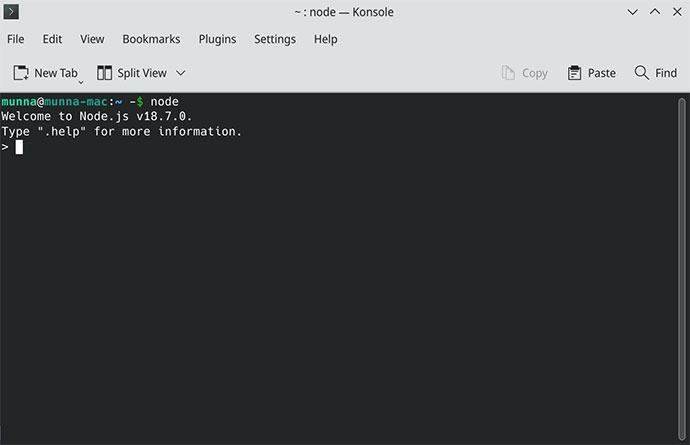Click the Split View button
Viewport: 690px width, 445px height.
[x=132, y=73]
